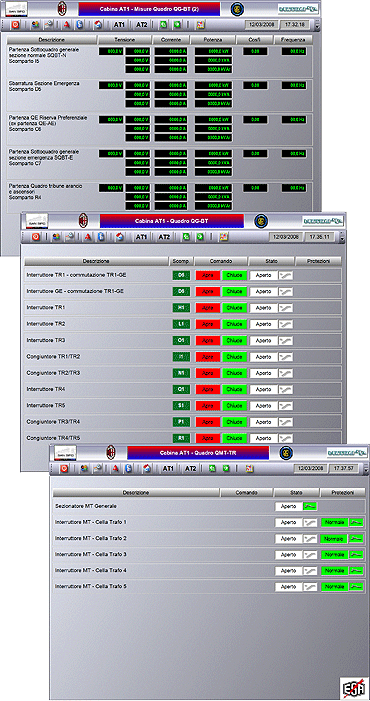Click Potenza column header in Misure window

[213, 40]
